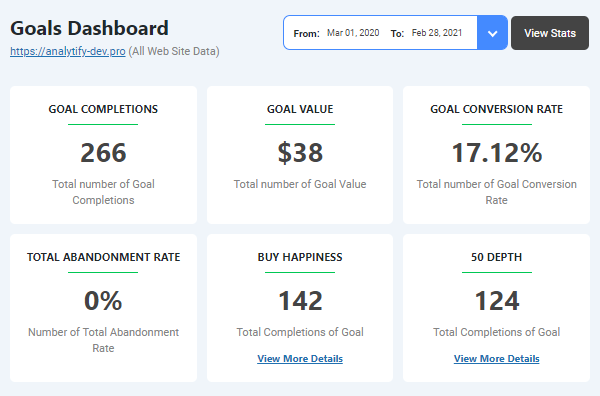
Task: Click the Goal Value card title
Action: (300, 109)
